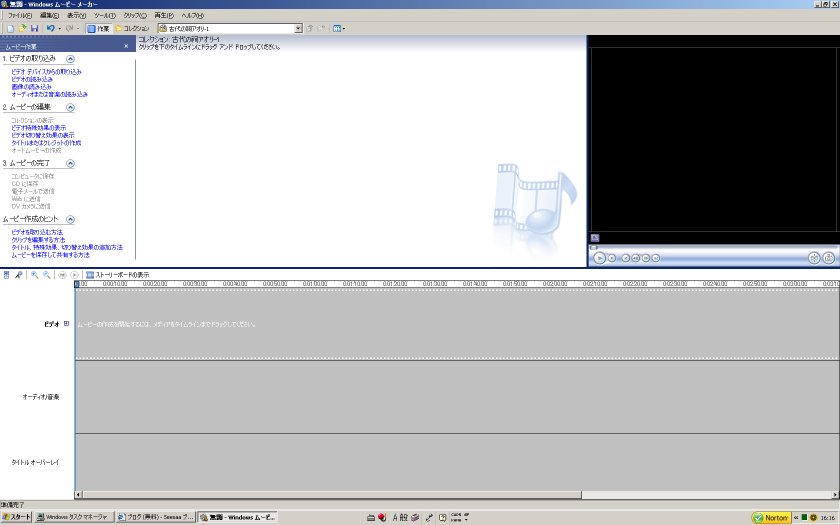The height and width of the screenshot is (525, 840).
Task: Collapse the ムービー作成のヒント section
Action: pyautogui.click(x=70, y=219)
